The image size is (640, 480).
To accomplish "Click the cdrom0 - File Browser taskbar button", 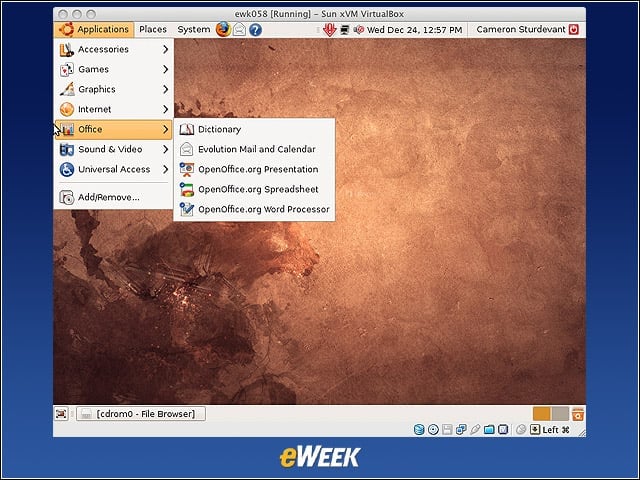I will (x=141, y=414).
